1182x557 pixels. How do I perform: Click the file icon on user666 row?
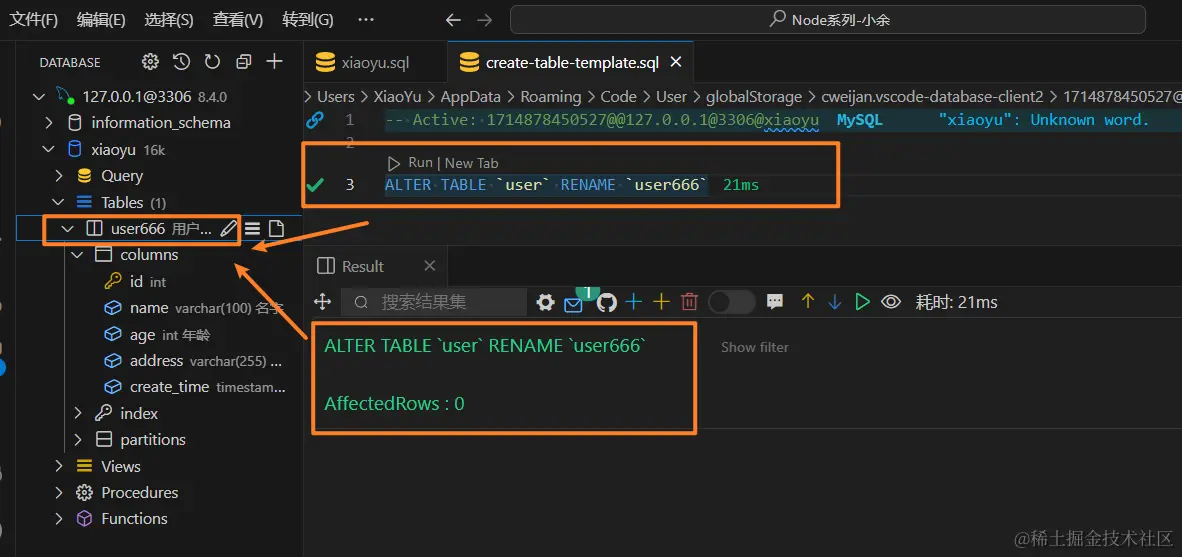276,228
